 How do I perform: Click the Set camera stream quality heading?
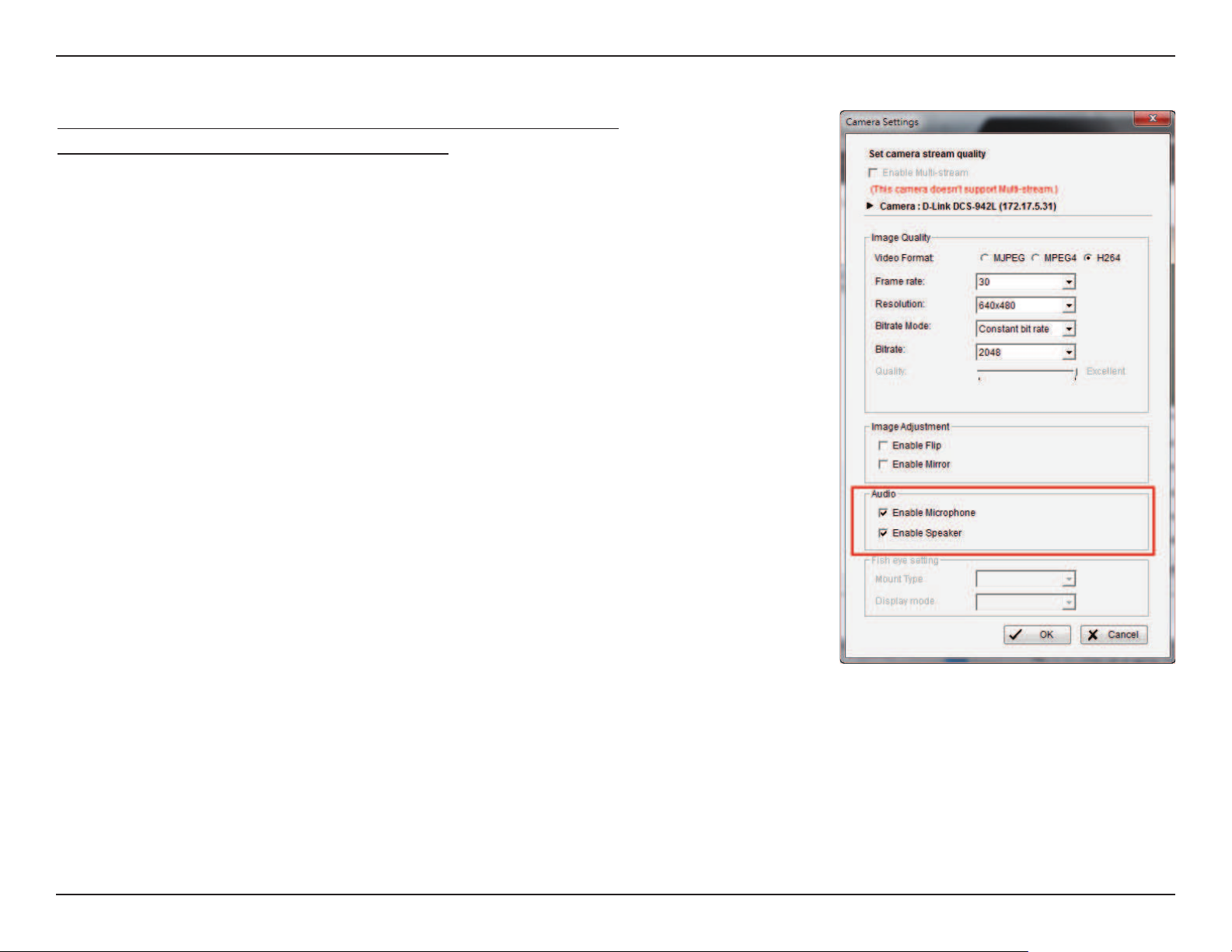(x=927, y=154)
